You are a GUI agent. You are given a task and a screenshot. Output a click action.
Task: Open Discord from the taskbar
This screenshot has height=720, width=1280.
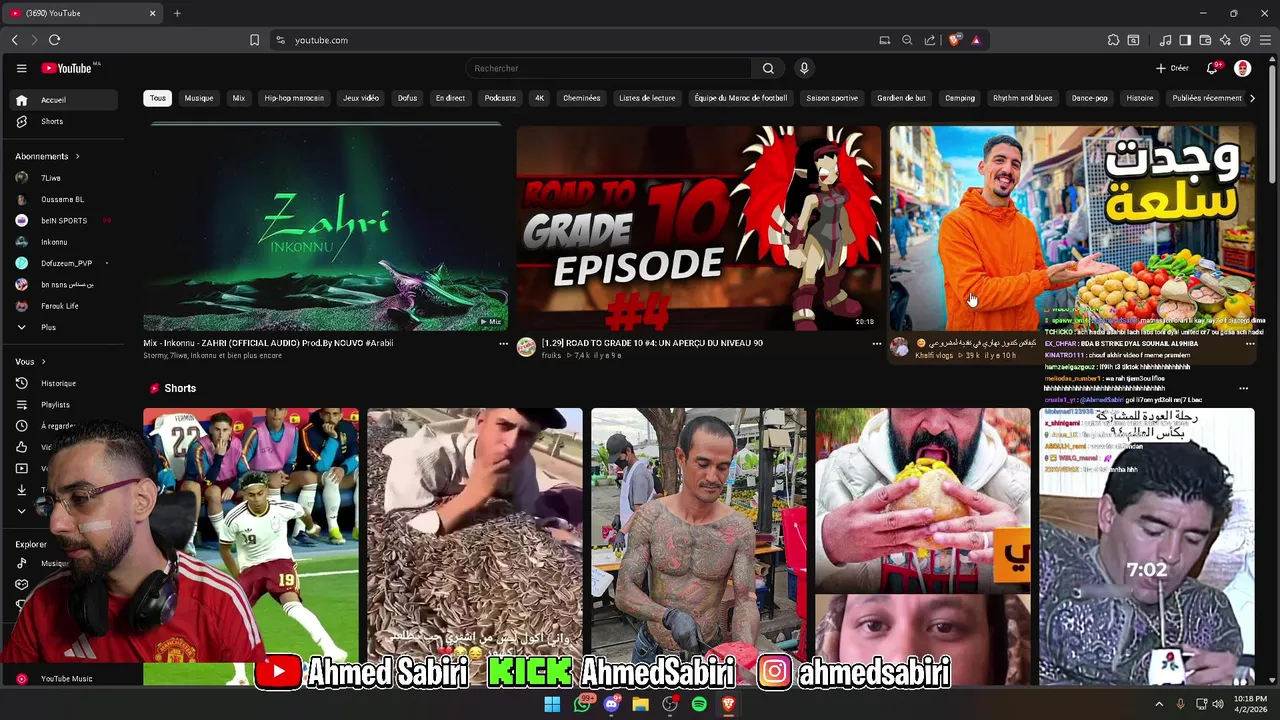click(x=611, y=704)
